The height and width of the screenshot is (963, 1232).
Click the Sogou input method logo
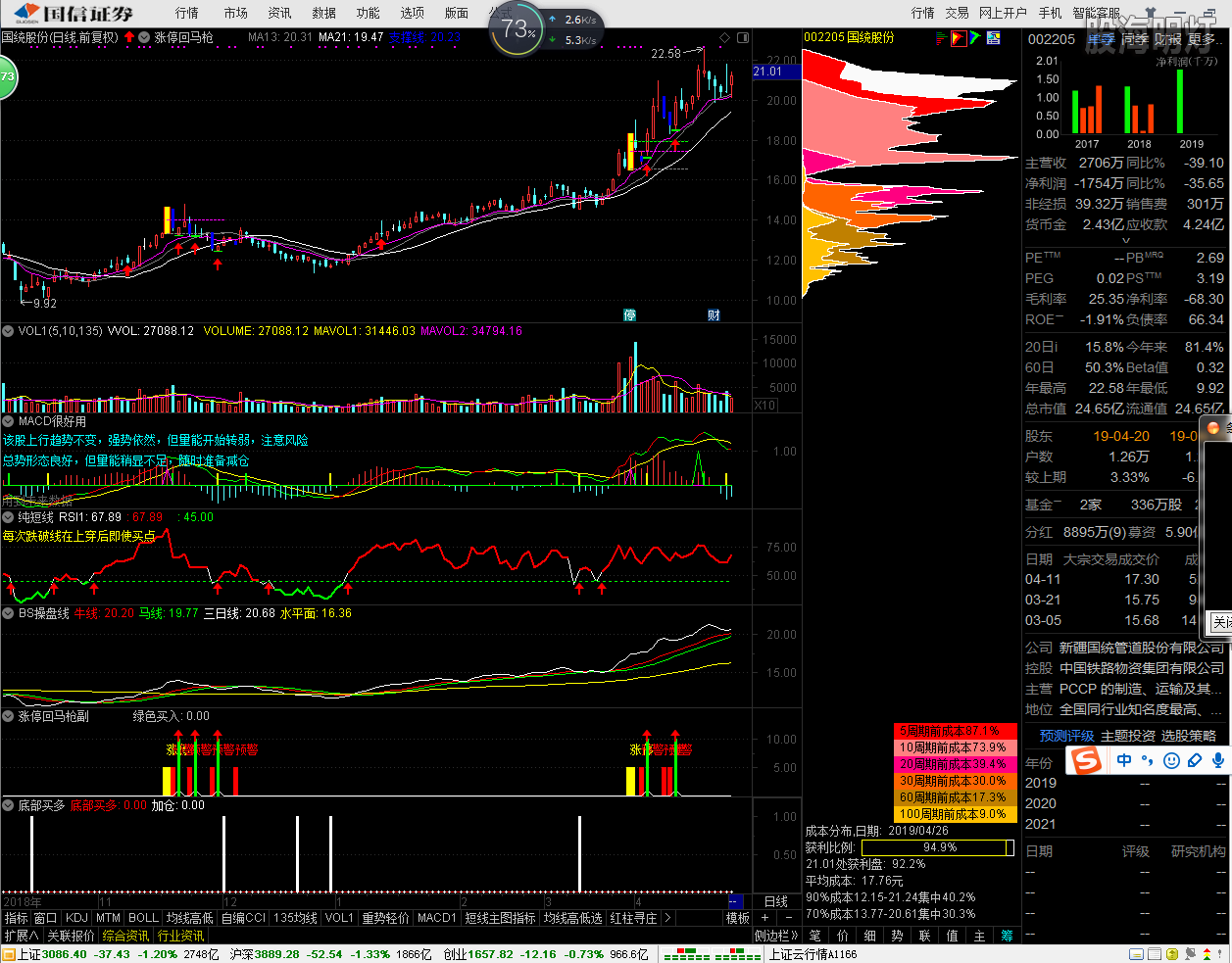pos(1085,760)
